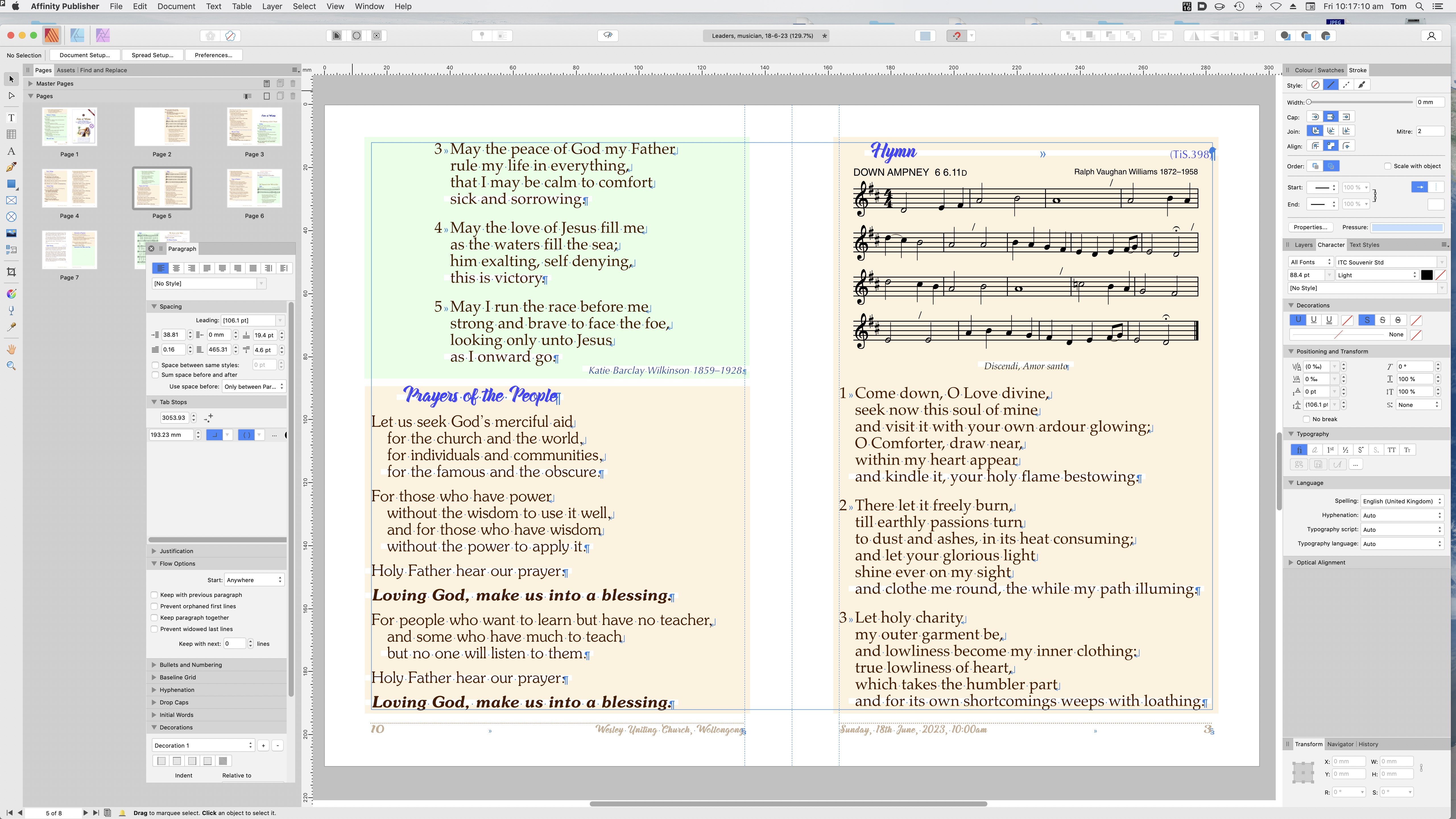Screen dimensions: 1456x819
Task: Select the Pen tool
Action: pyautogui.click(x=11, y=167)
